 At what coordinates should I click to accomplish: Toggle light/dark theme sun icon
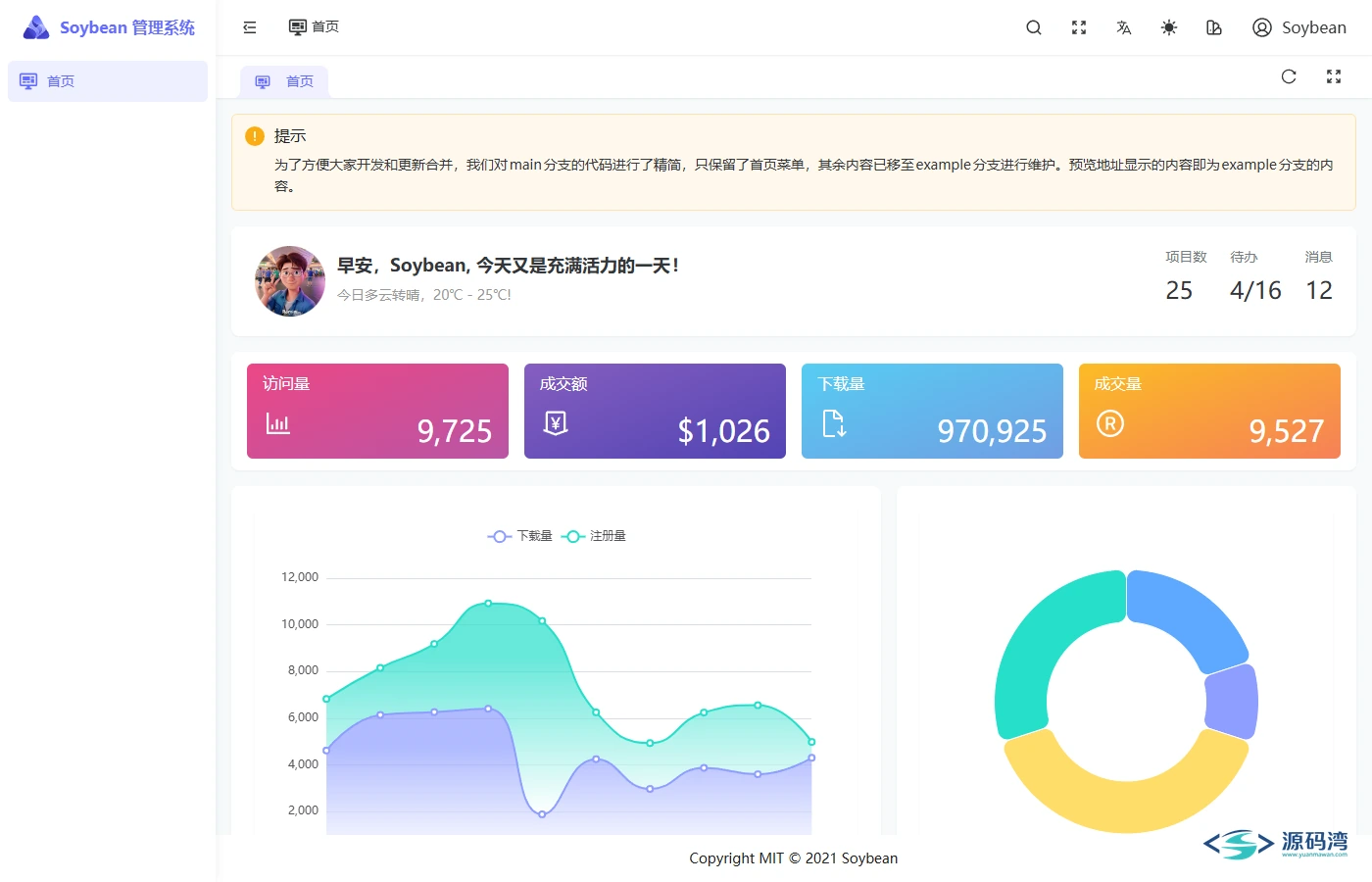tap(1169, 27)
